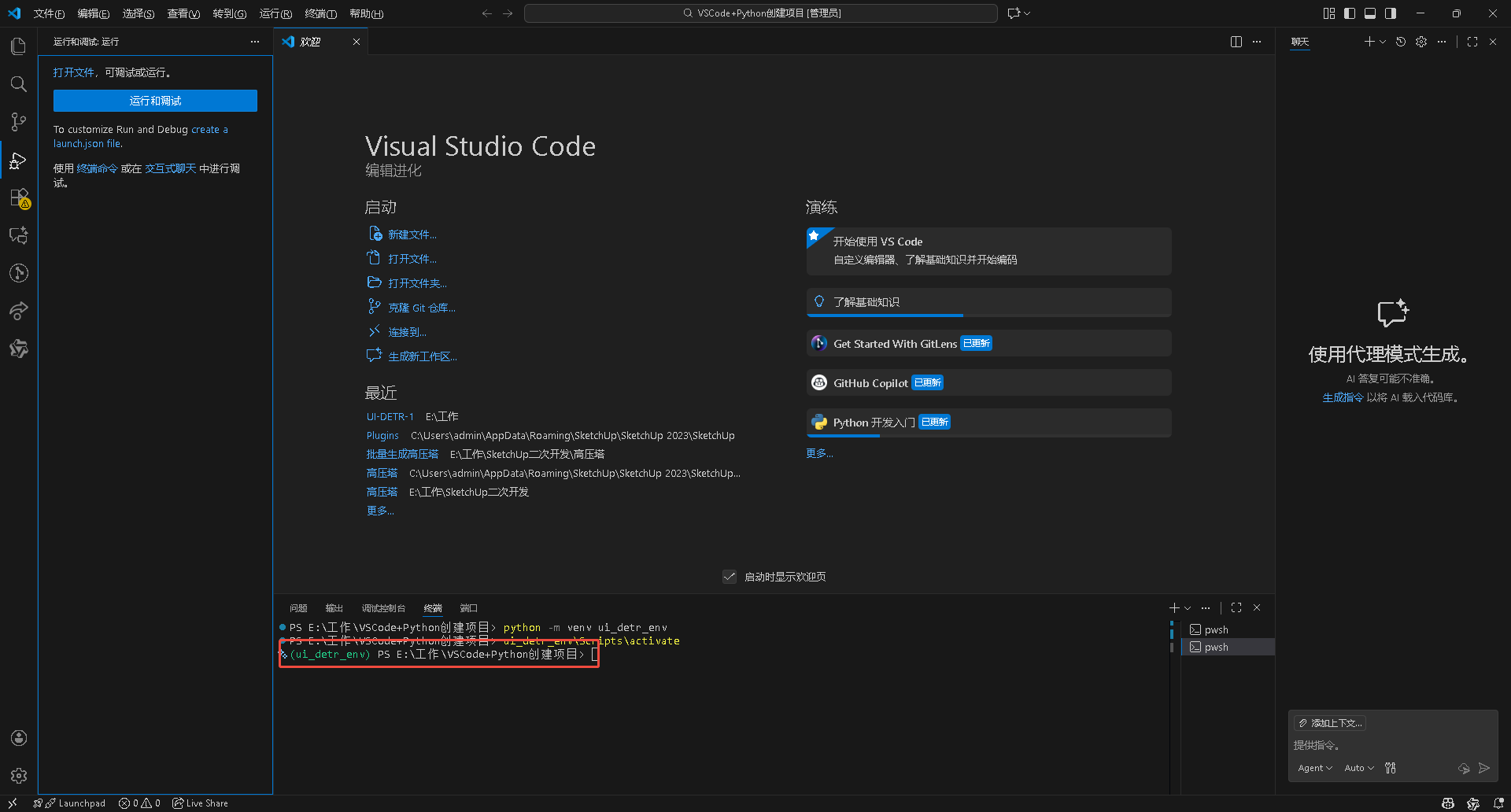Close the 欢迎 welcome tab
This screenshot has height=812, width=1511.
357,42
